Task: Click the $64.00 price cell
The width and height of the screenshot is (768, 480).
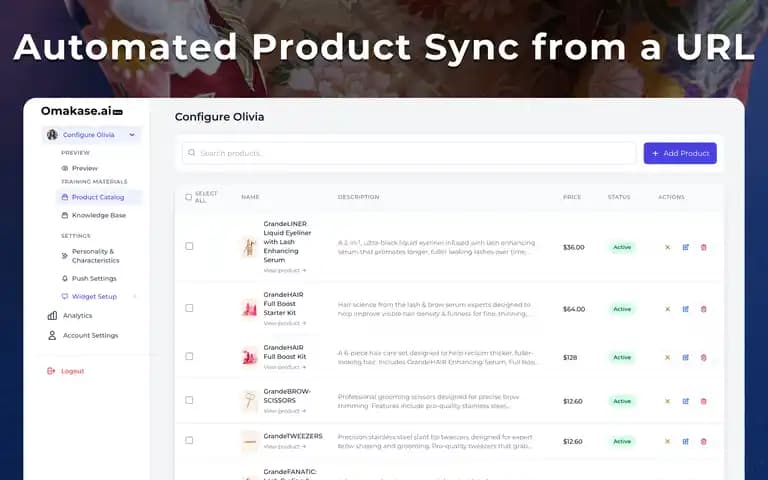Action: tap(574, 309)
